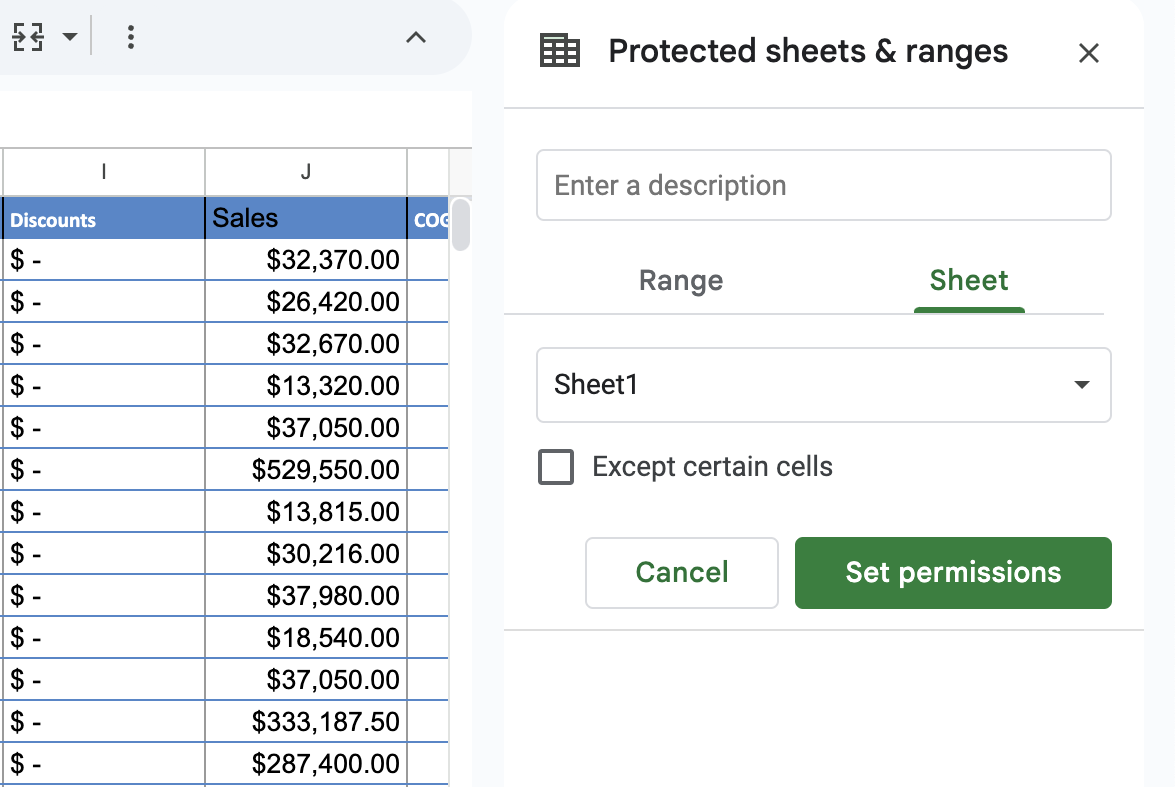The image size is (1175, 787).
Task: Open the three-dot more options menu
Action: [x=130, y=37]
